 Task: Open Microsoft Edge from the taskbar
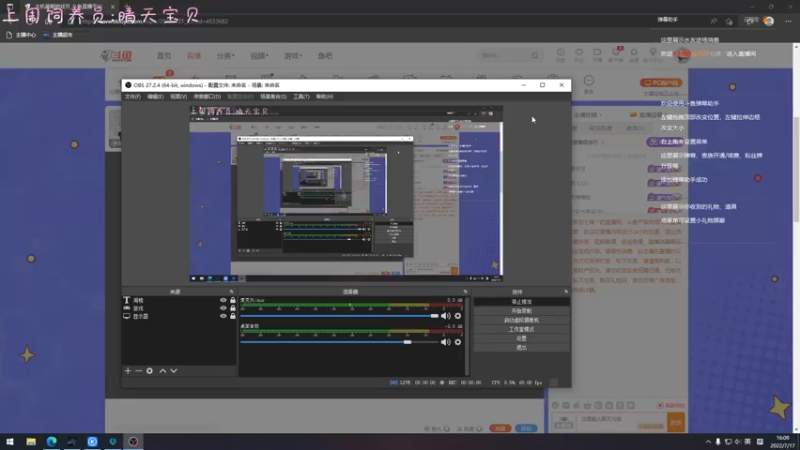[x=52, y=441]
